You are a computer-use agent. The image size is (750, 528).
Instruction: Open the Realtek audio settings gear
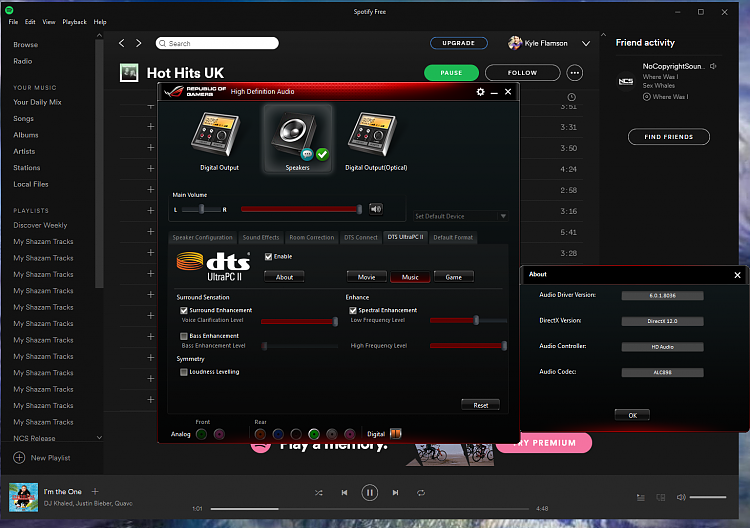pyautogui.click(x=480, y=92)
